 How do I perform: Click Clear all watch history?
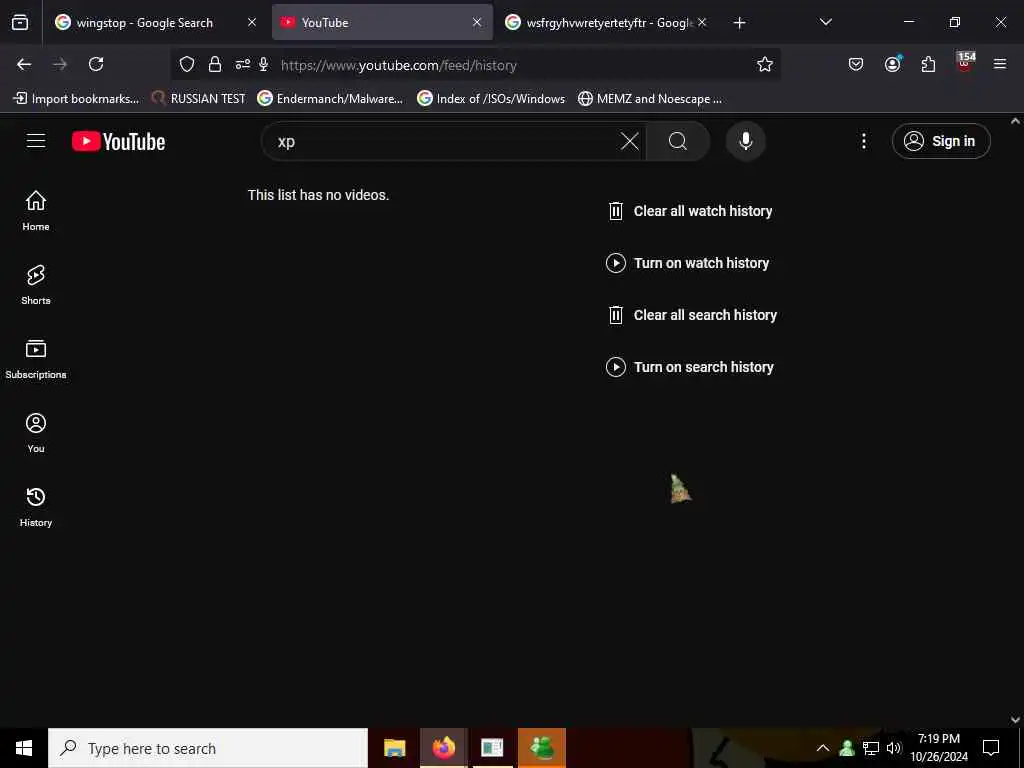click(x=690, y=211)
